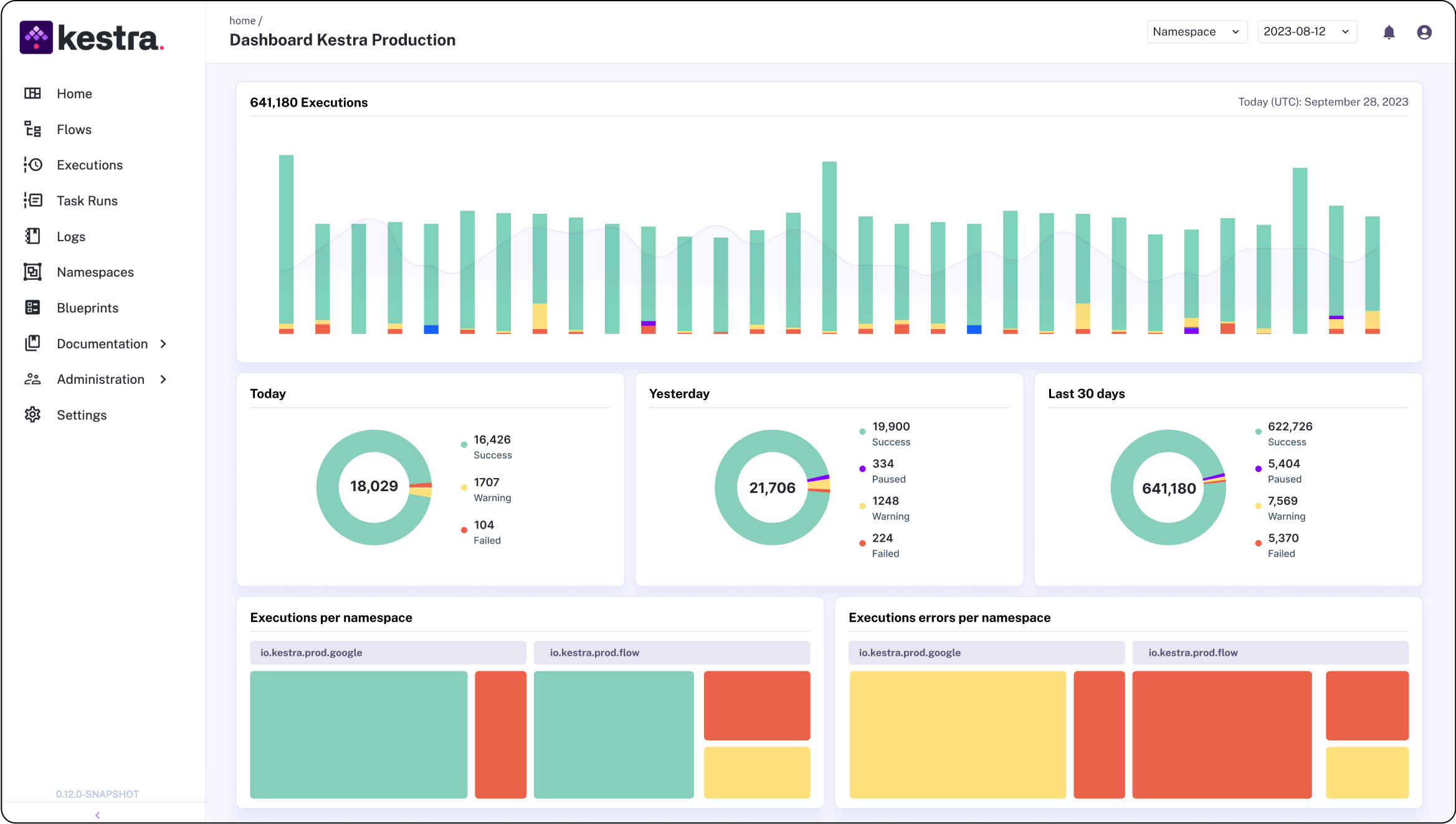
Task: Click the Blueprints sidebar icon
Action: point(32,307)
